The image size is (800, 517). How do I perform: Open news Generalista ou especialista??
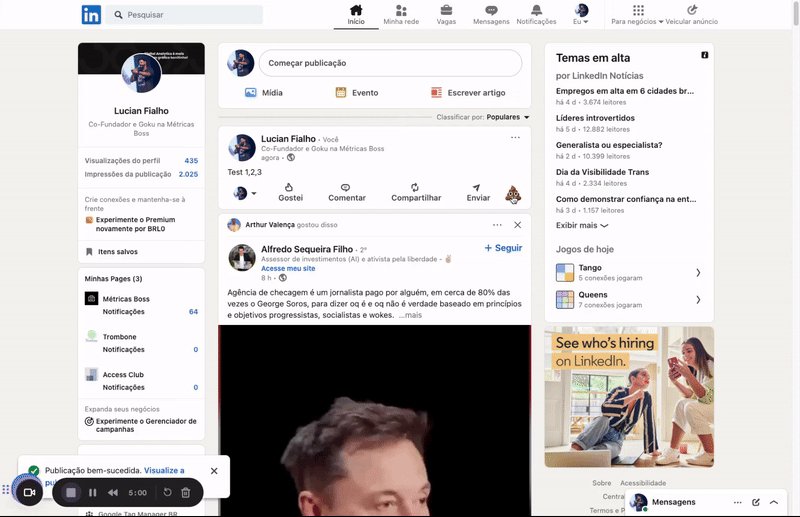coord(609,145)
